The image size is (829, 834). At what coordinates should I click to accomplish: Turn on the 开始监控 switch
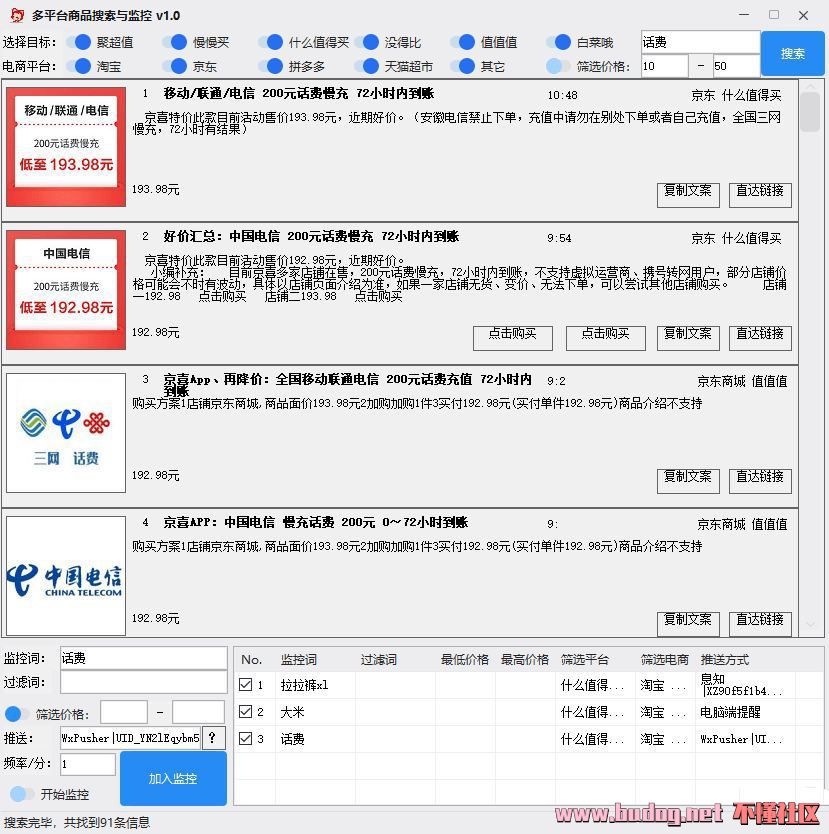pyautogui.click(x=22, y=794)
